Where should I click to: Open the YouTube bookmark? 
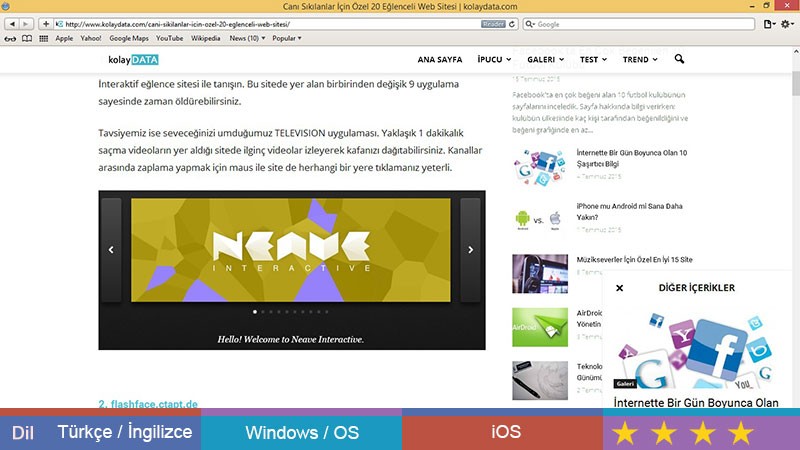(x=169, y=38)
